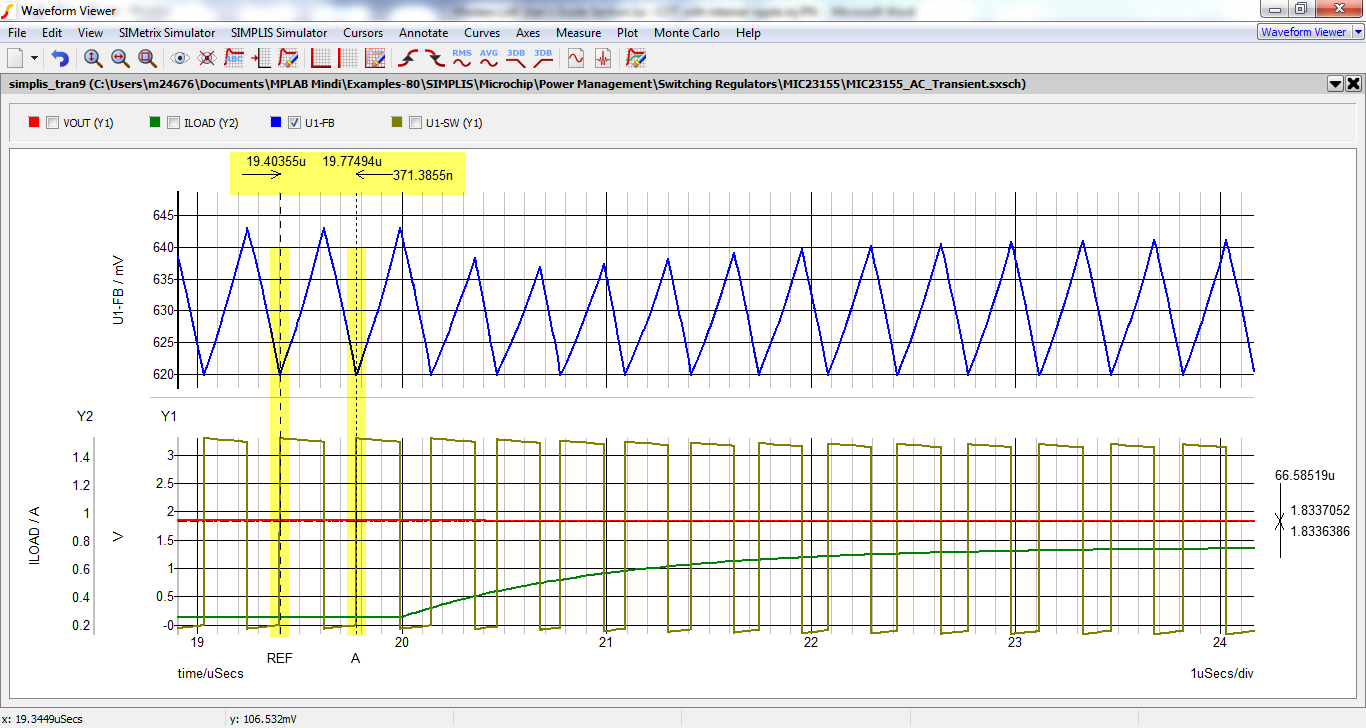Open the SIMPLIS Simulator menu
1366x728 pixels.
279,33
